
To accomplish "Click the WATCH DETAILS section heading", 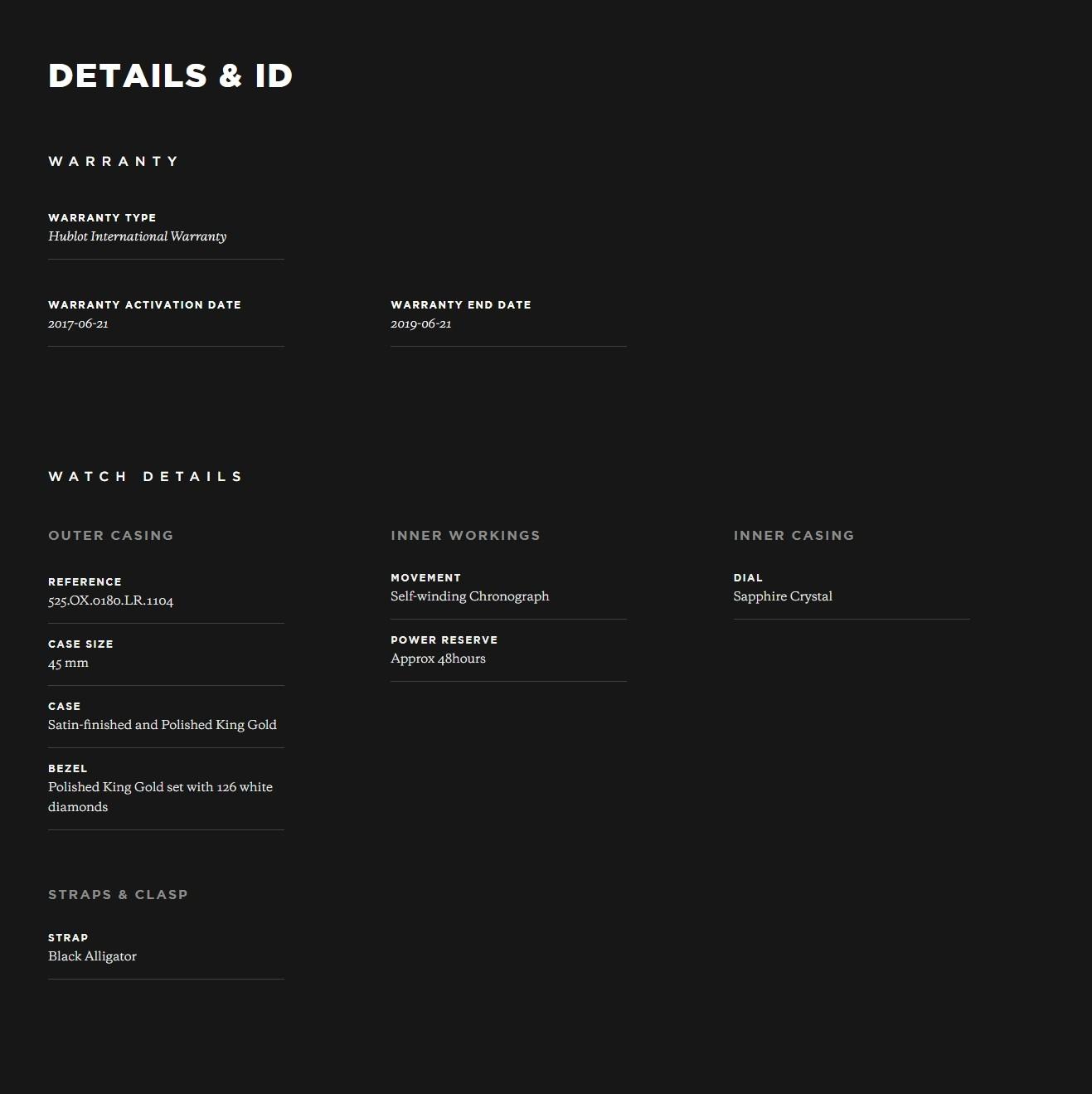I will coord(145,476).
